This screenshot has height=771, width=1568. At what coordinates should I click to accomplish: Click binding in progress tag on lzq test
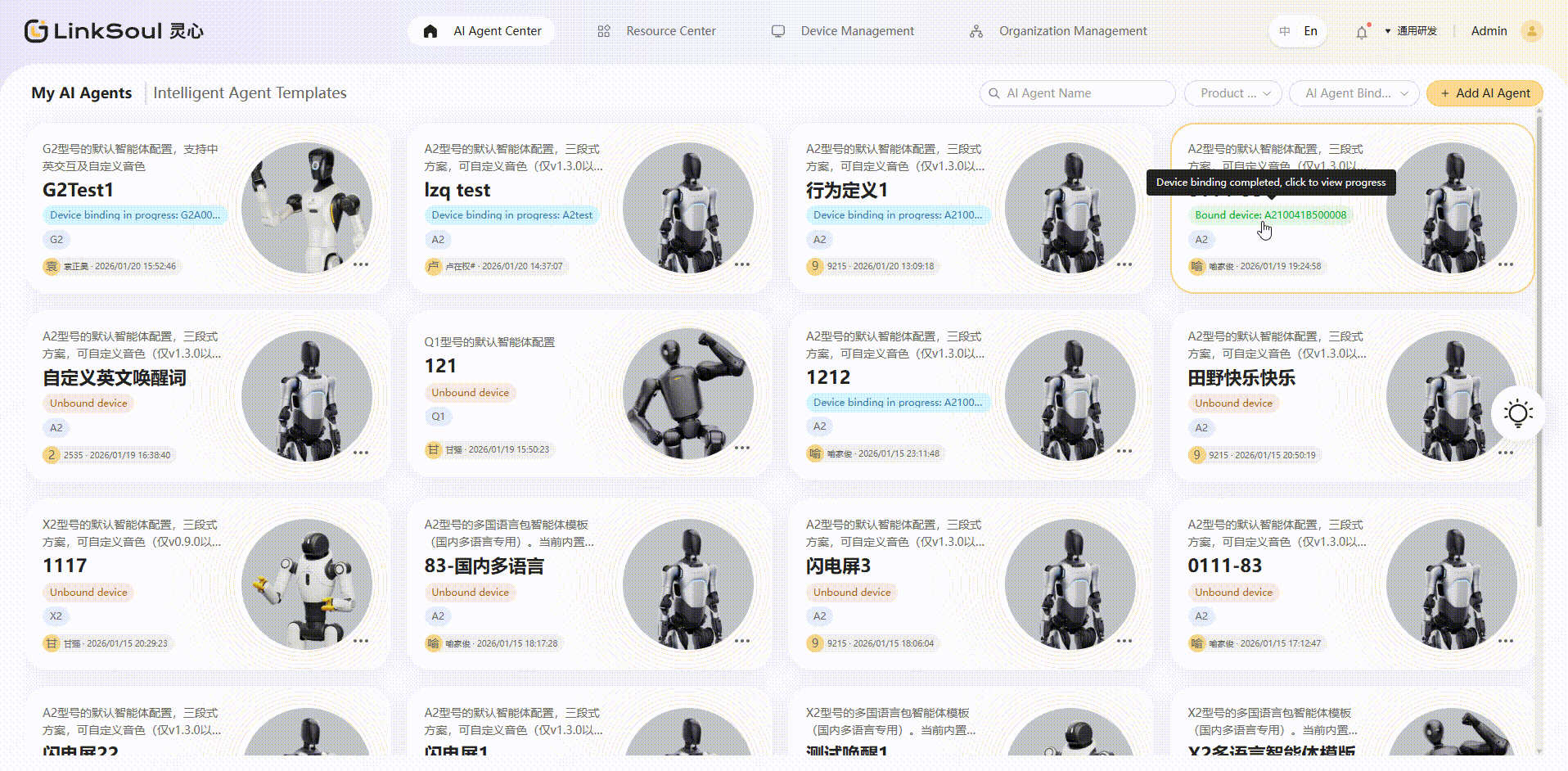[x=511, y=215]
